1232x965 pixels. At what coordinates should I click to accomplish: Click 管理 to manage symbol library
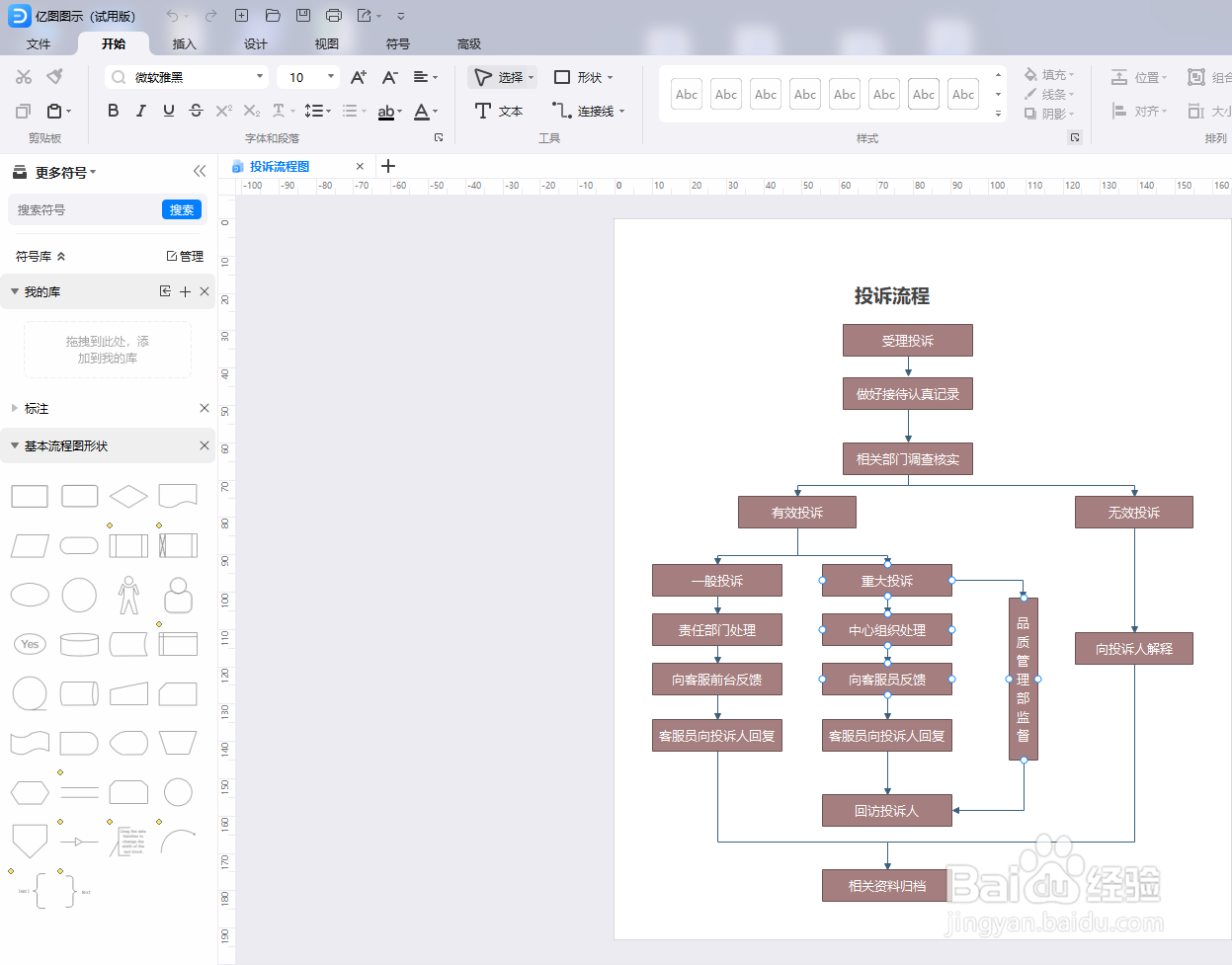click(185, 256)
